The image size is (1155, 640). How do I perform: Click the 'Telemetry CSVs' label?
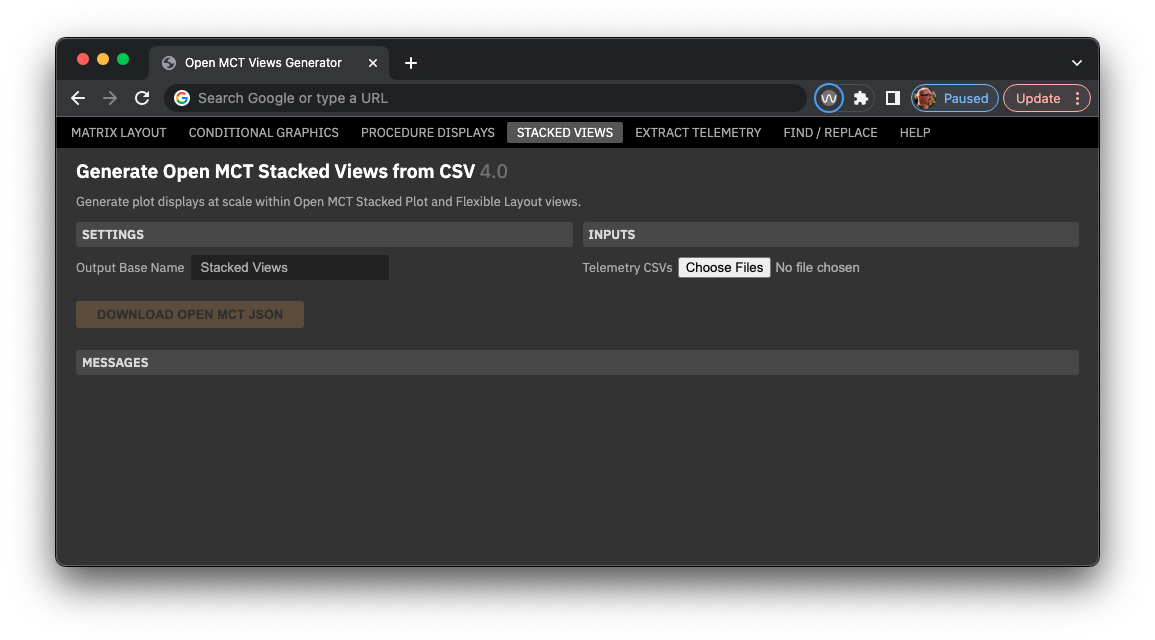(x=628, y=267)
